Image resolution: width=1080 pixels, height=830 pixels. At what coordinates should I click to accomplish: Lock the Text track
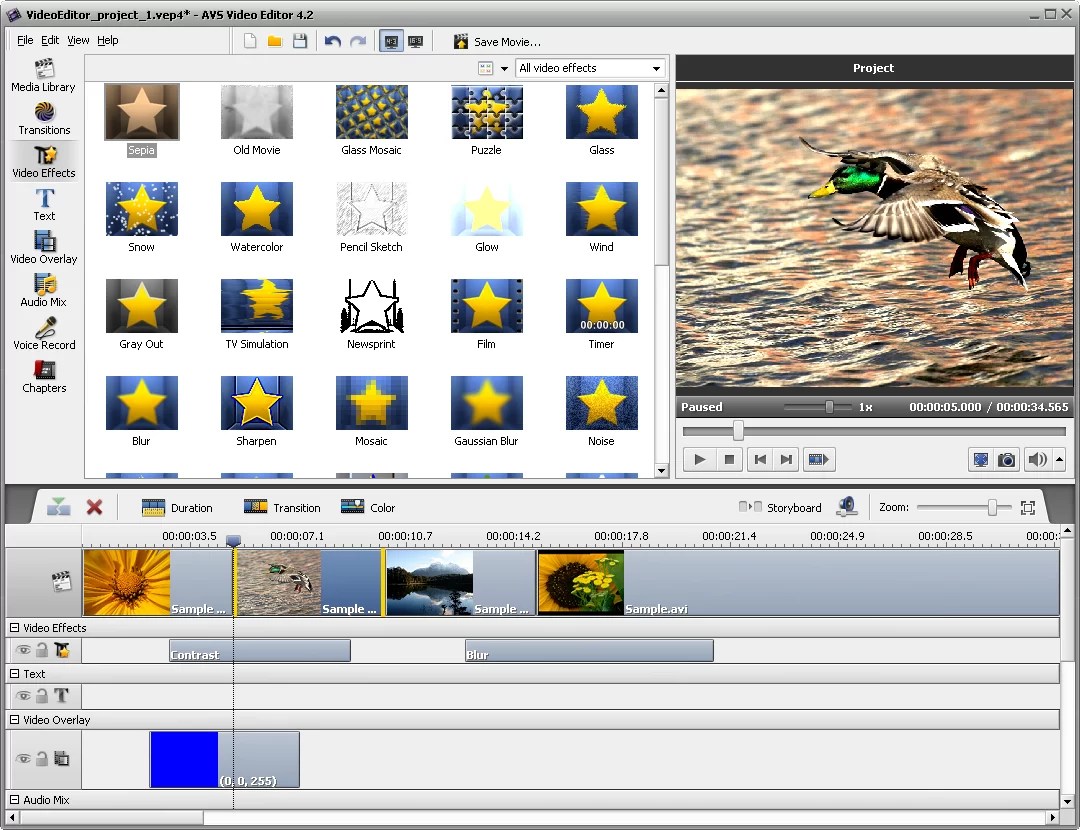point(42,696)
